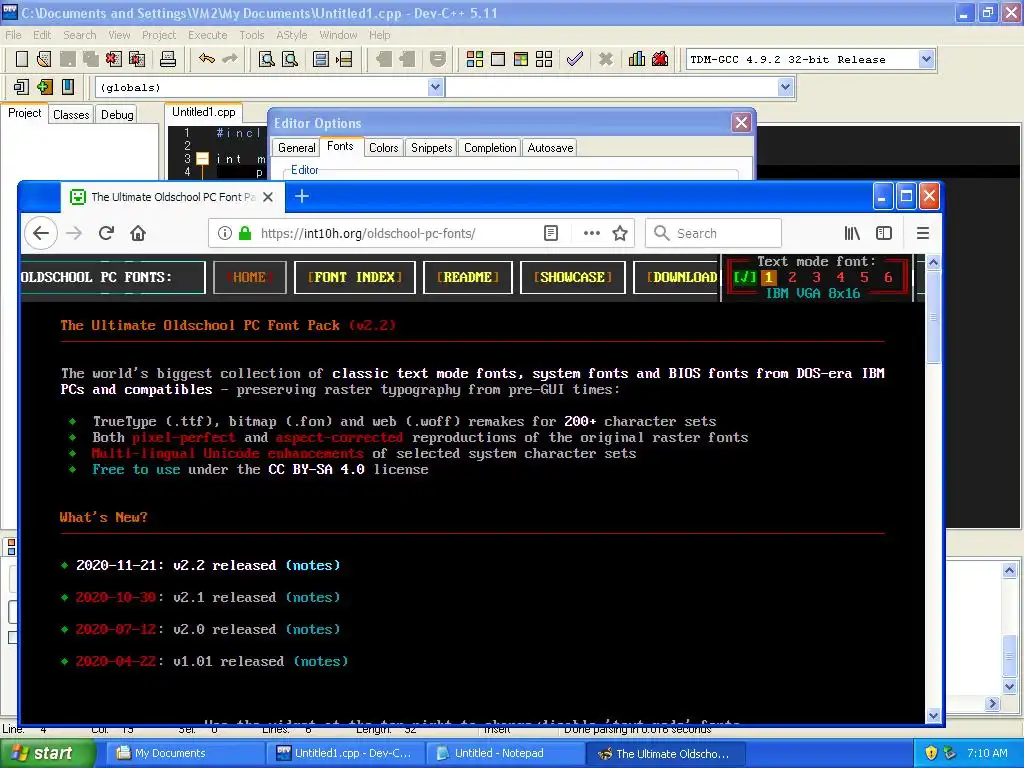Screen dimensions: 1024x768
Task: Open the (globals) scope dropdown
Action: click(436, 87)
